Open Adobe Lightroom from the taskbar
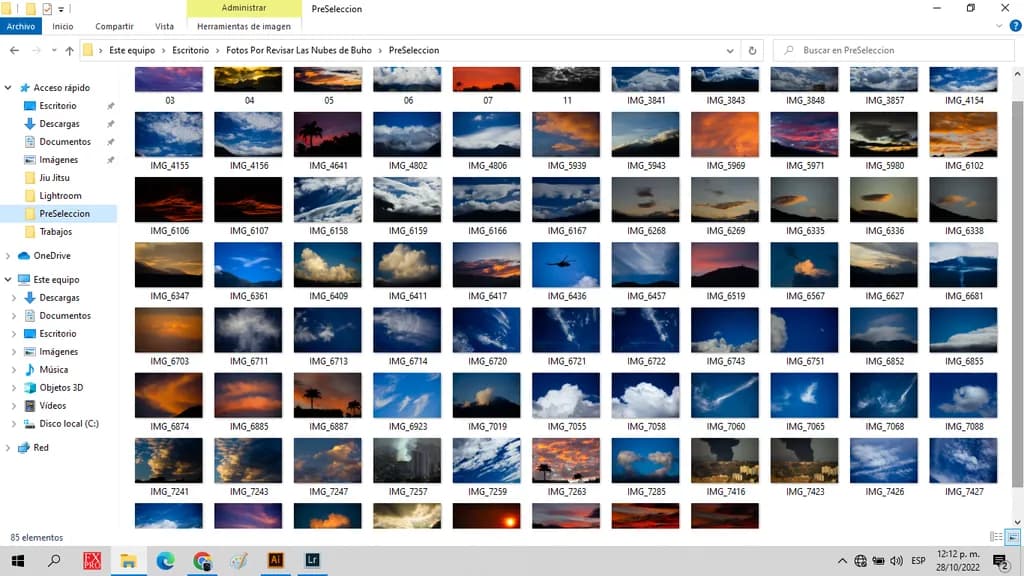 (312, 560)
